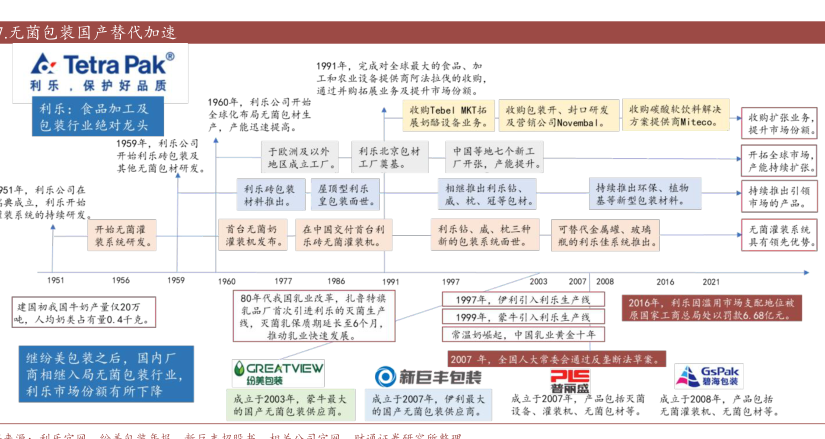Click box '利乐钻、威、枕三种新的包装系统面世'
Screen dimensions: 825x439
(x=485, y=235)
